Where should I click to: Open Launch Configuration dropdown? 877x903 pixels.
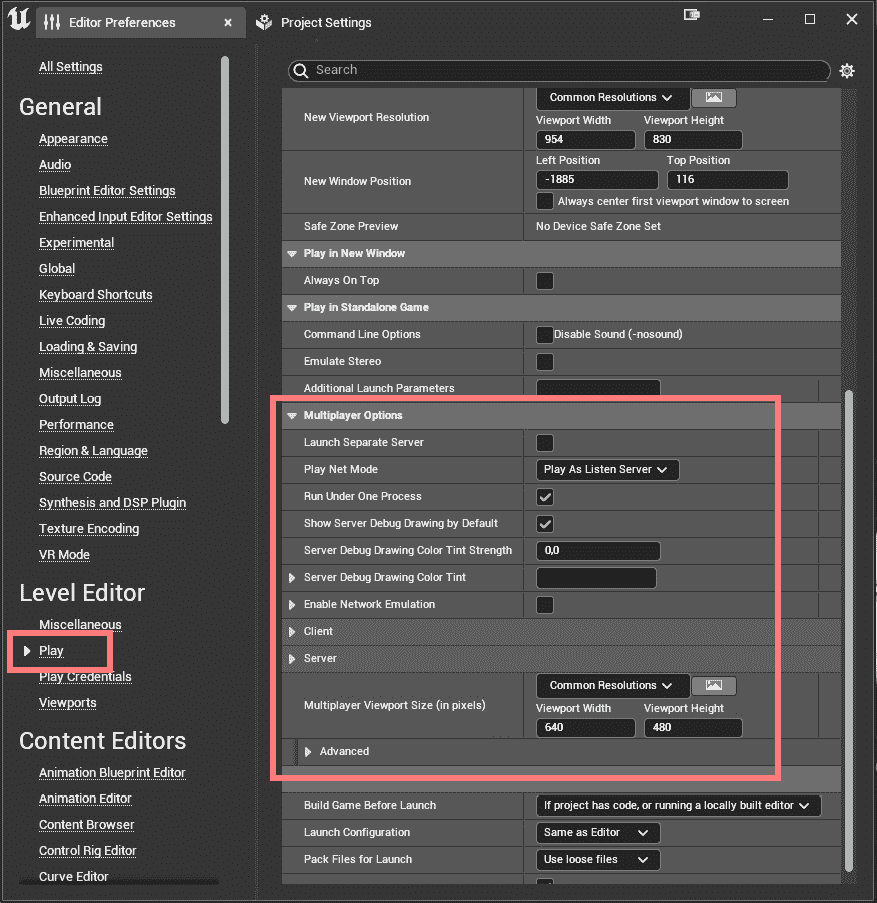(x=598, y=832)
